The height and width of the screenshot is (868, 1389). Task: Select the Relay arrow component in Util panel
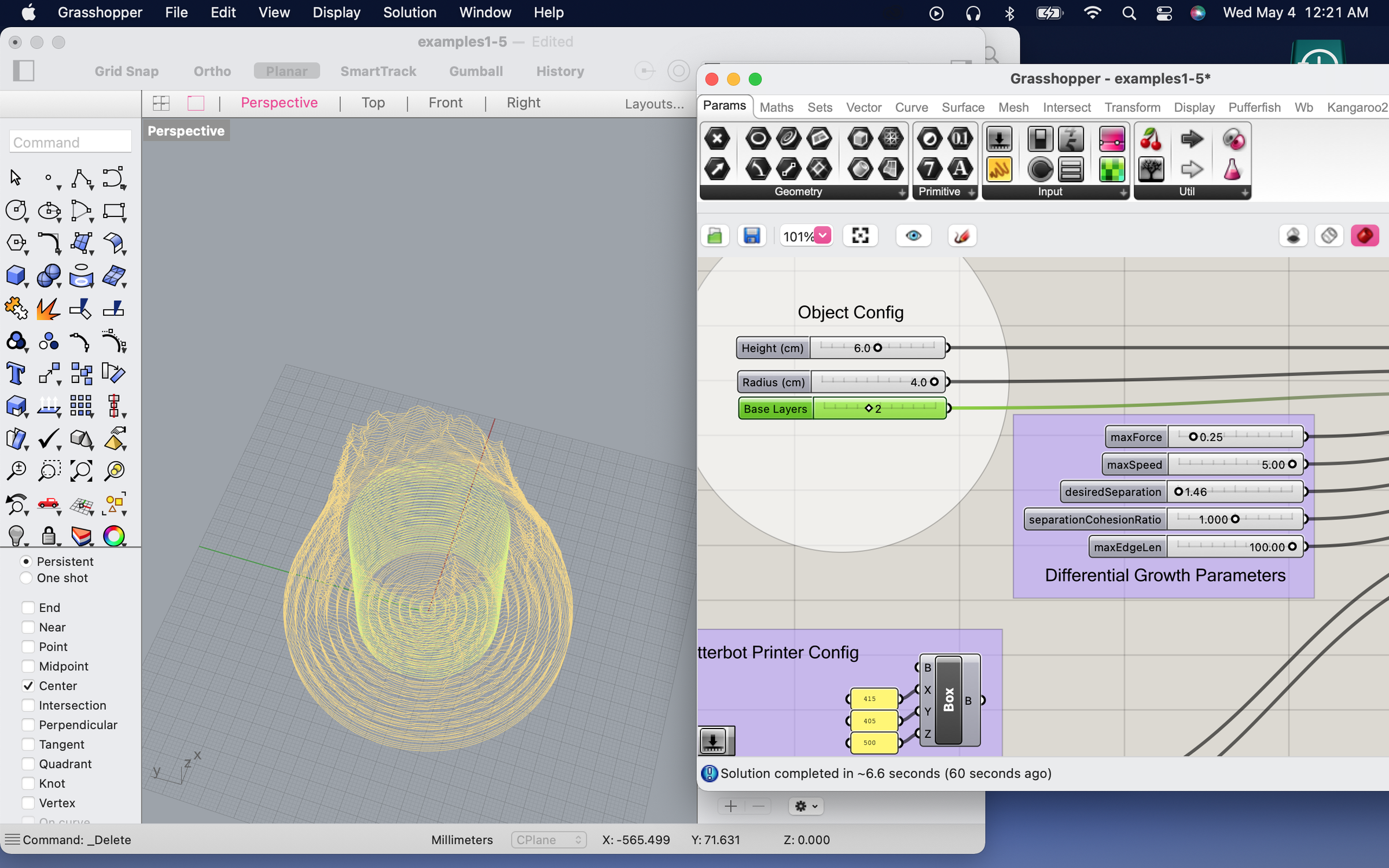point(1192,139)
